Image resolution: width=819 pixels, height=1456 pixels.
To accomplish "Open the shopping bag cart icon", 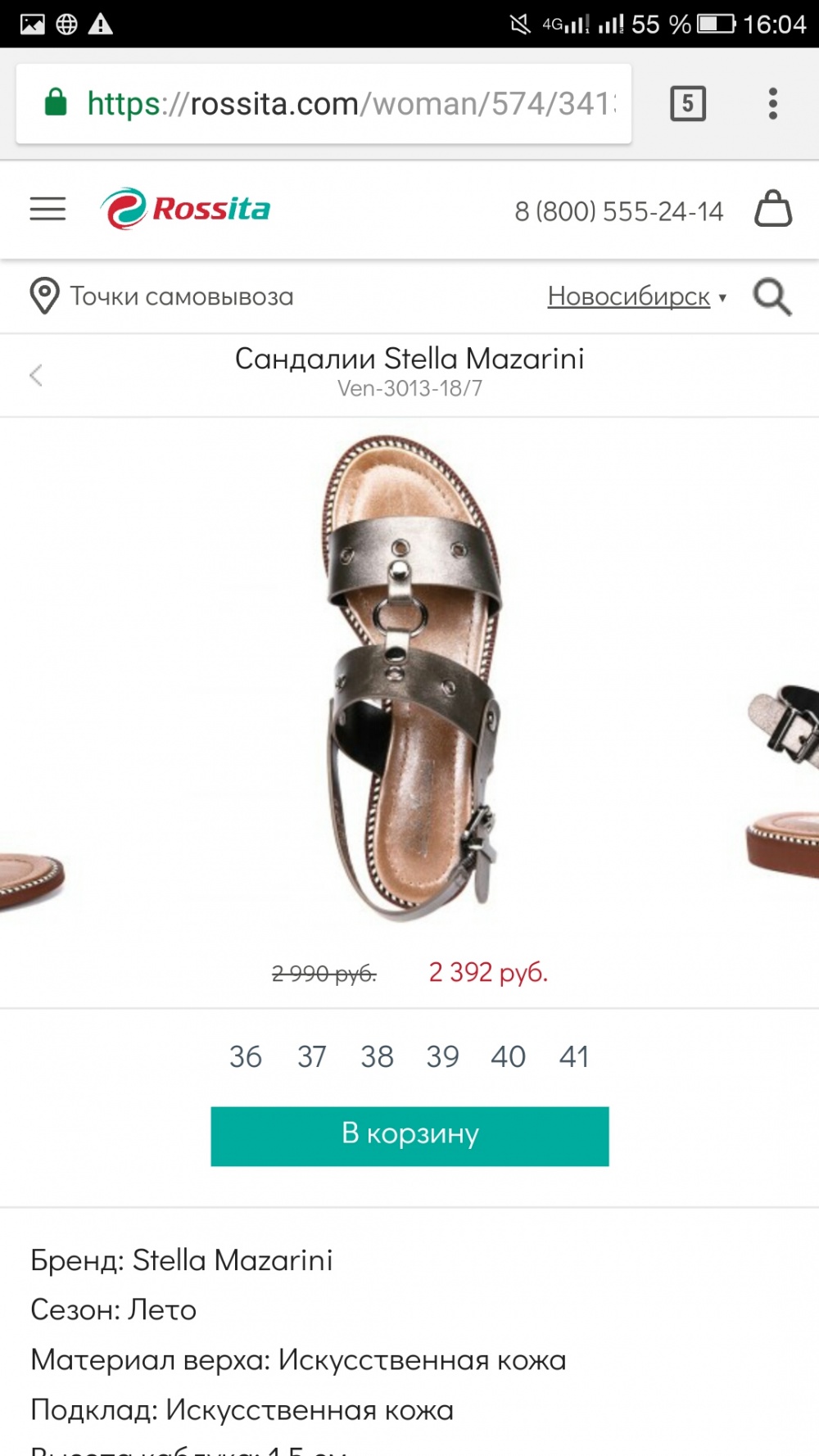I will point(773,210).
